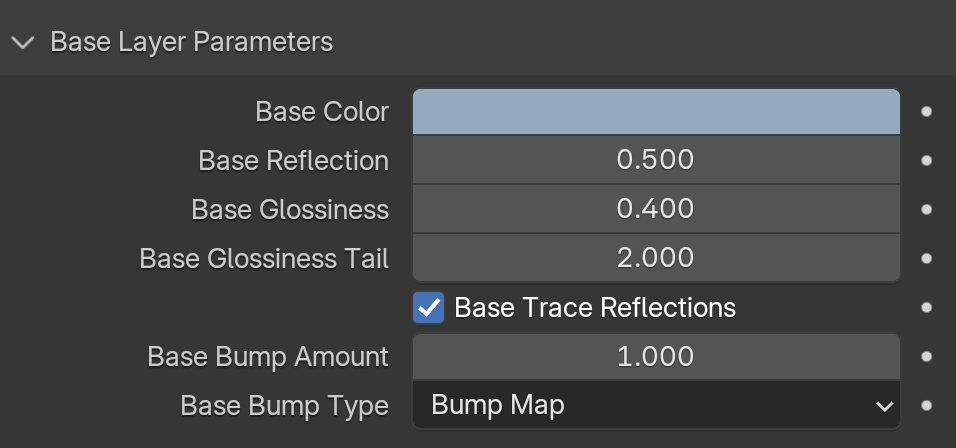Select the Base Bump Amount value field
The image size is (956, 448).
[657, 357]
